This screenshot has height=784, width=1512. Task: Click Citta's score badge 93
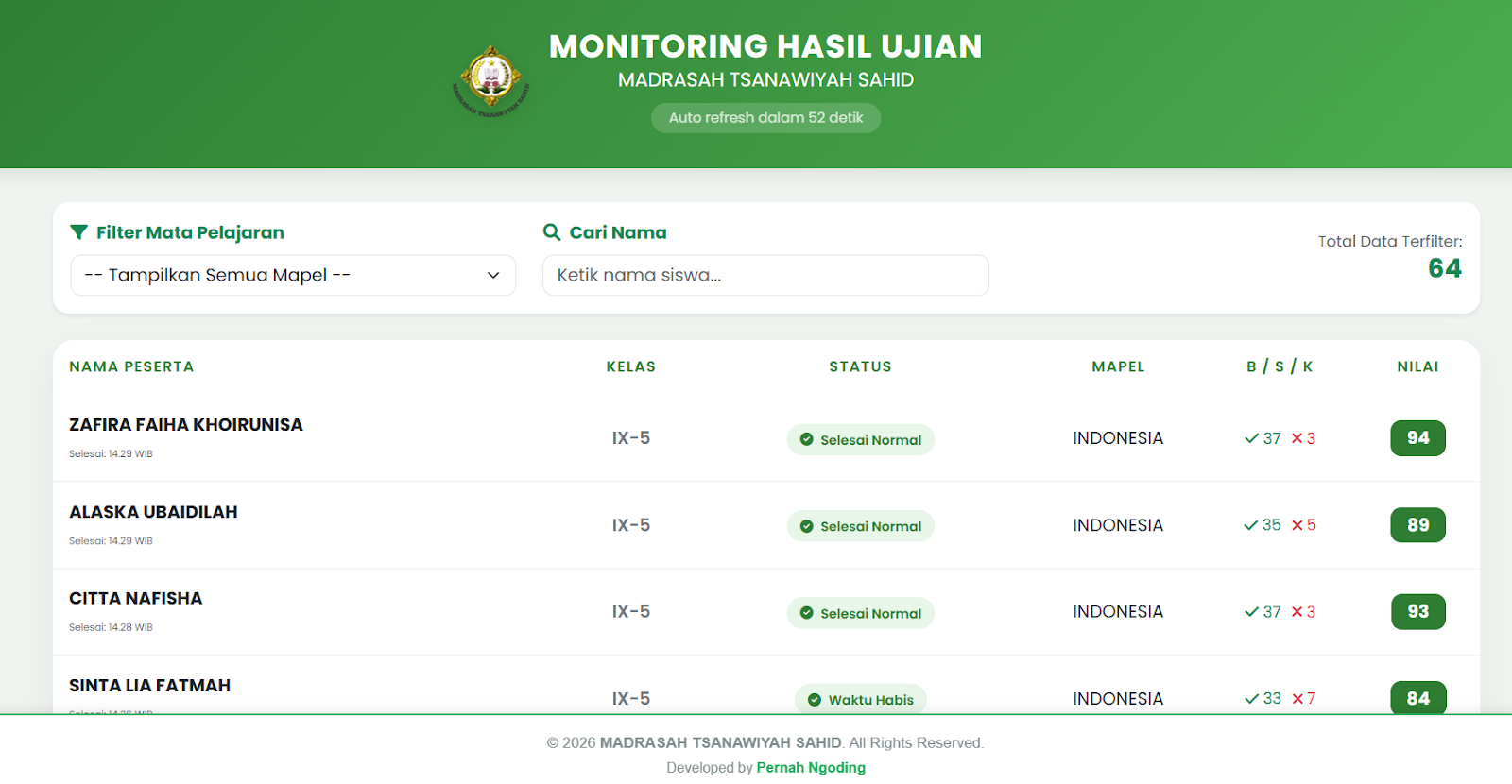1417,612
